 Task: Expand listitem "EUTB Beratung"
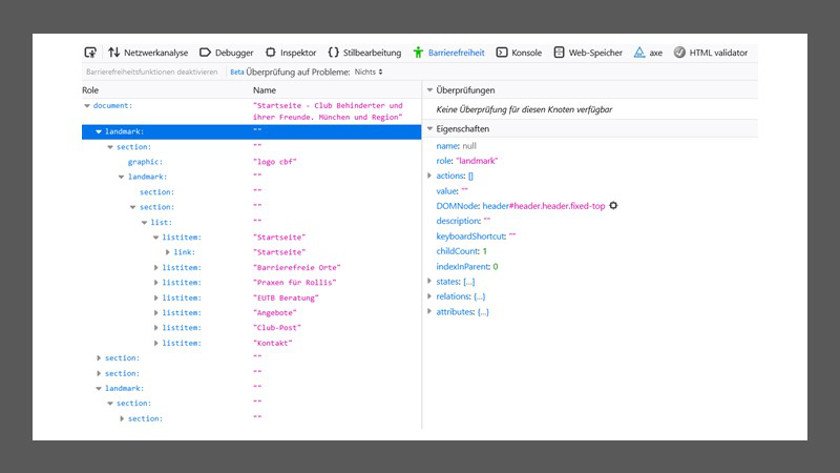tap(156, 298)
